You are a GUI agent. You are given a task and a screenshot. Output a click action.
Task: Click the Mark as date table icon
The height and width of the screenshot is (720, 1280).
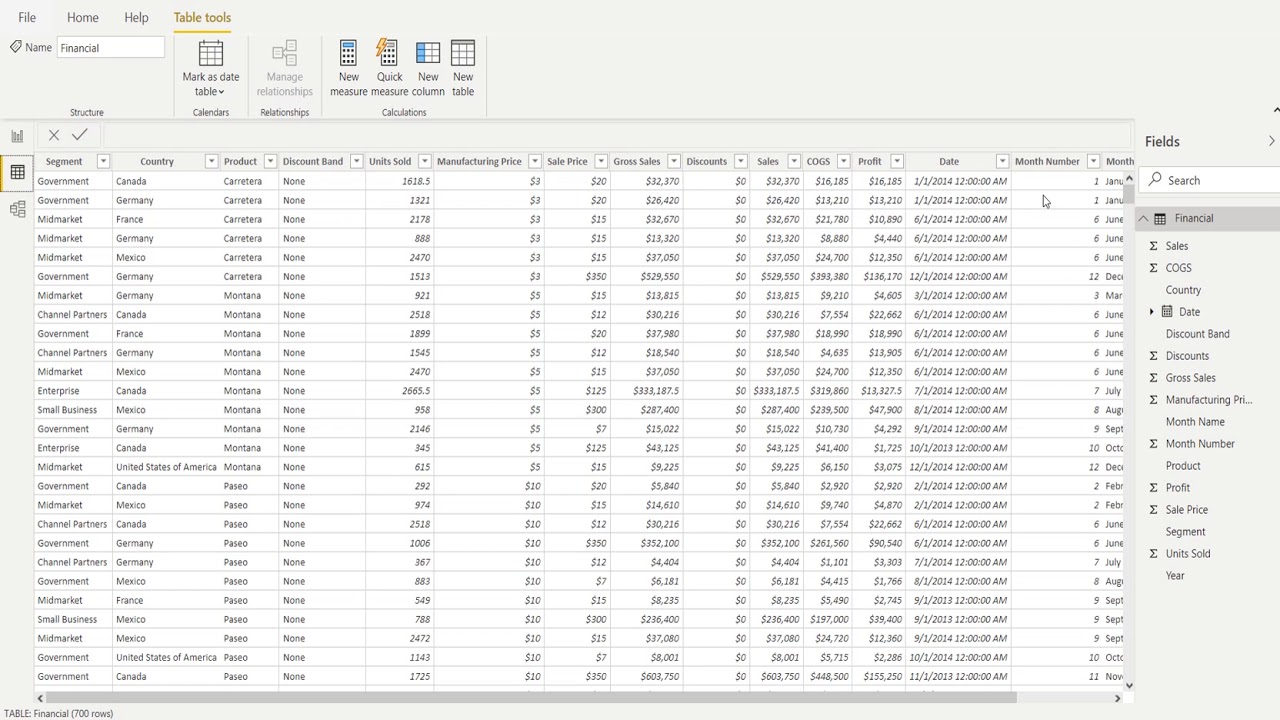(x=210, y=53)
